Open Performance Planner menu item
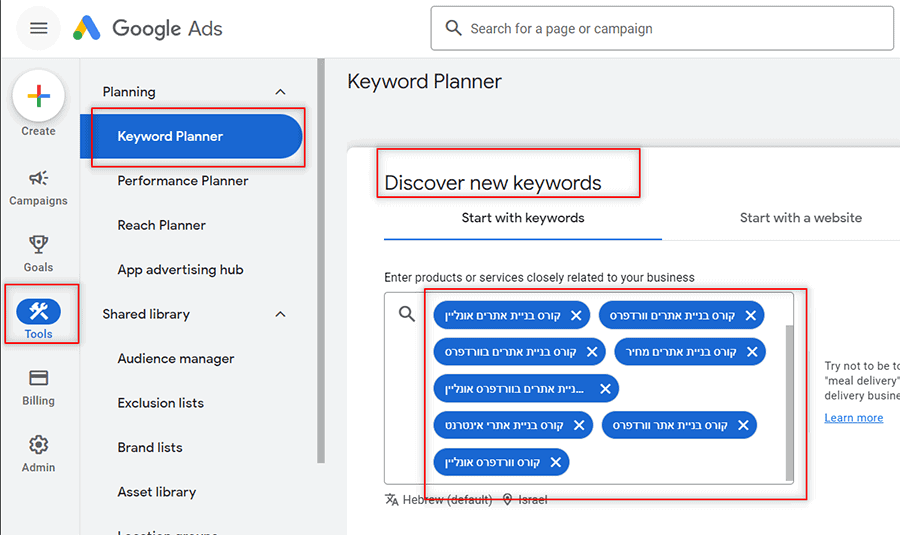The width and height of the screenshot is (900, 535). tap(183, 181)
